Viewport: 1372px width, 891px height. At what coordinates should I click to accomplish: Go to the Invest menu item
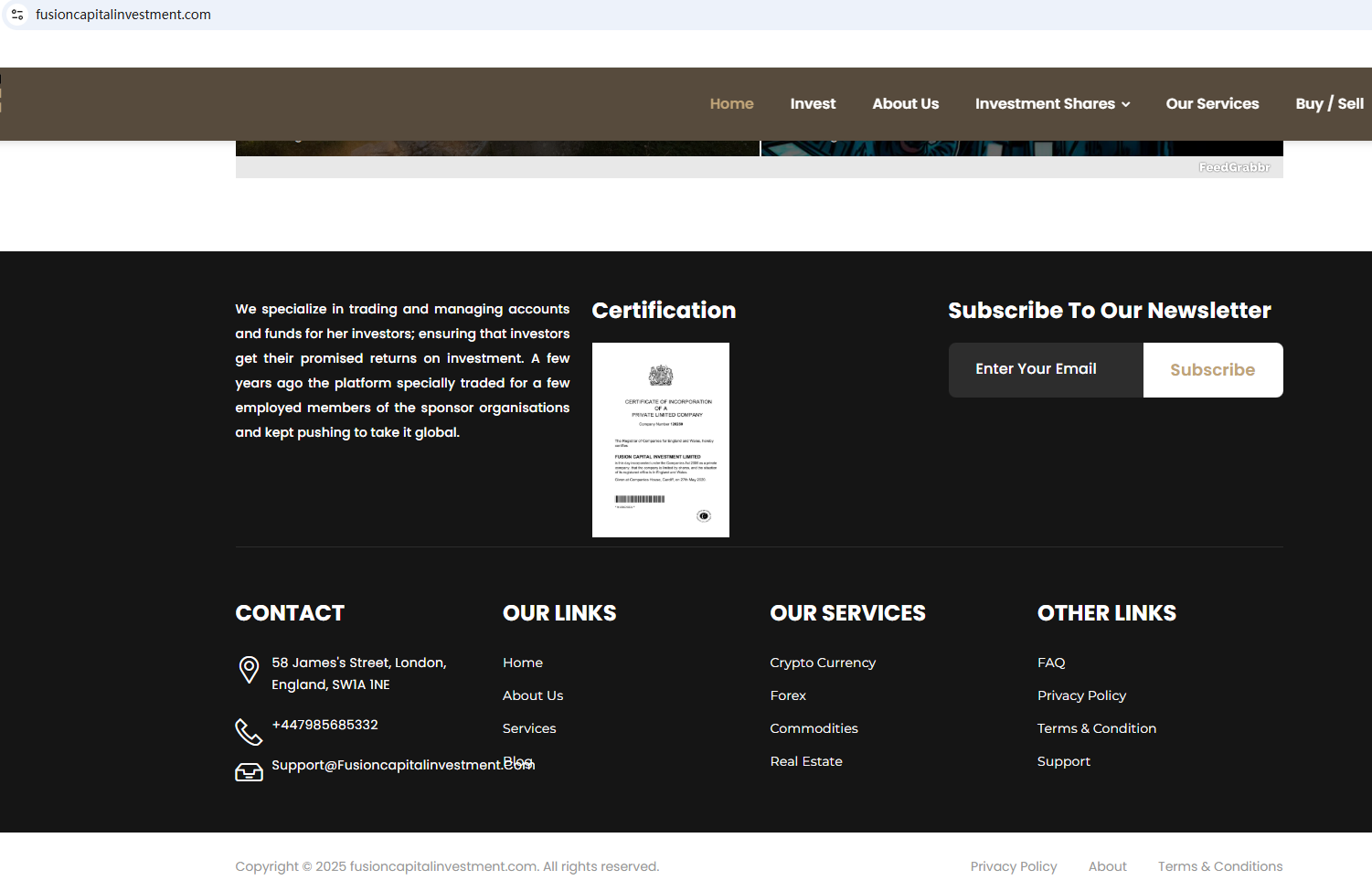point(813,104)
